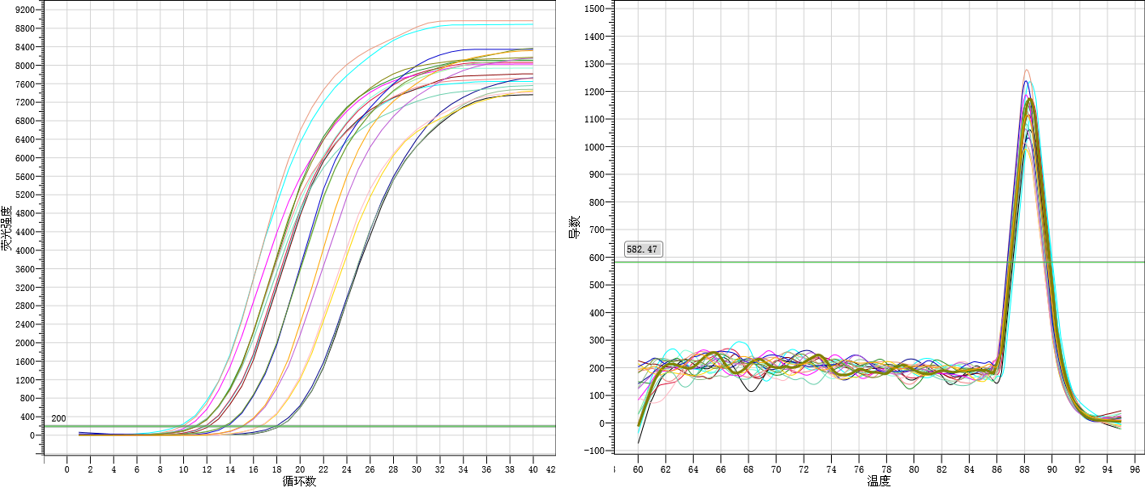Click the 9200 tick on fluorescence axis
The width and height of the screenshot is (1145, 488).
click(x=24, y=10)
